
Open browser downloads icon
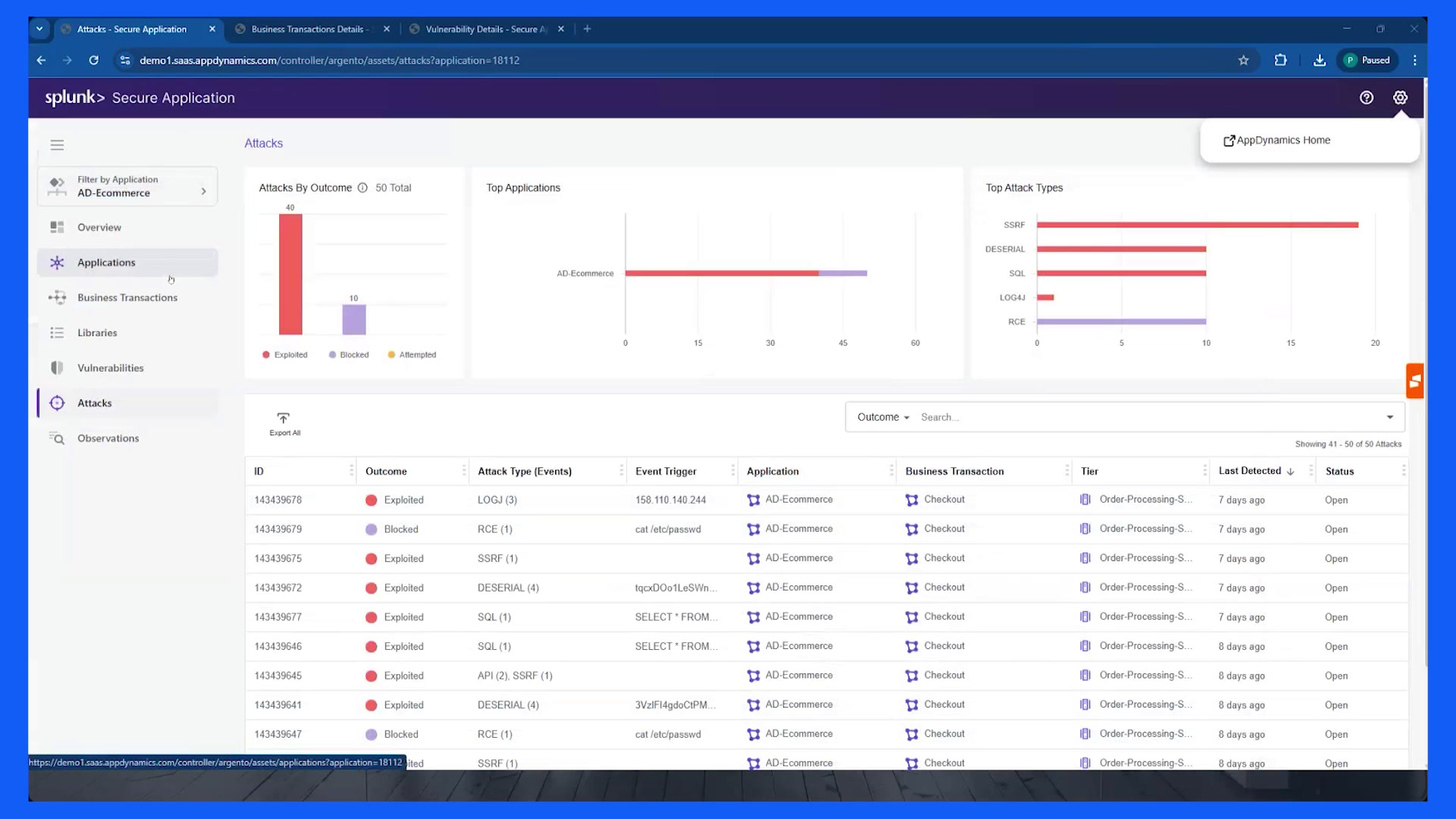(x=1319, y=61)
